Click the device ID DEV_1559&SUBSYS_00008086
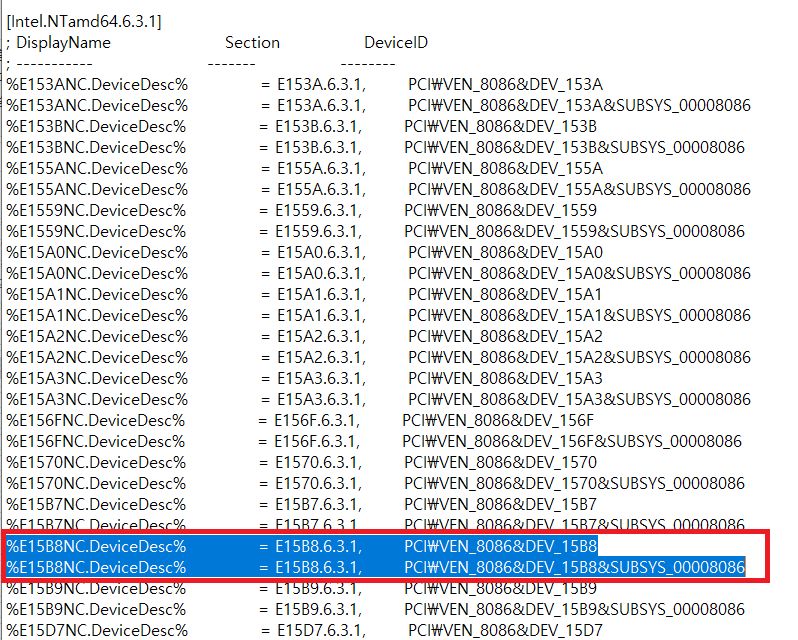The width and height of the screenshot is (798, 640). pos(574,231)
